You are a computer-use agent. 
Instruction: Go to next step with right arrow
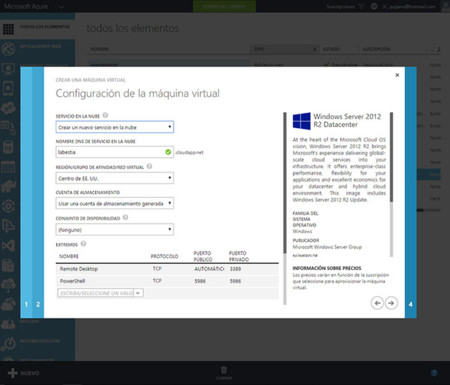tap(391, 303)
